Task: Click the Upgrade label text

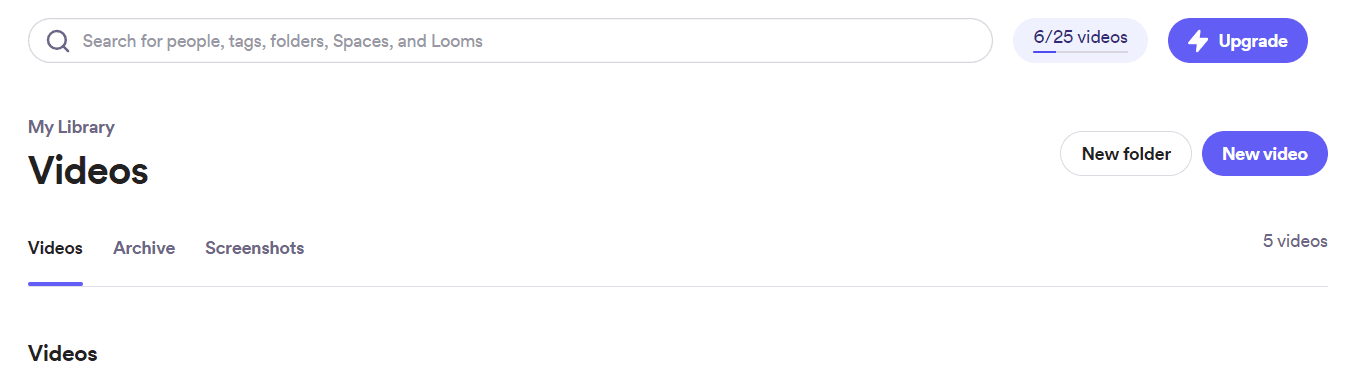Action: 1253,41
